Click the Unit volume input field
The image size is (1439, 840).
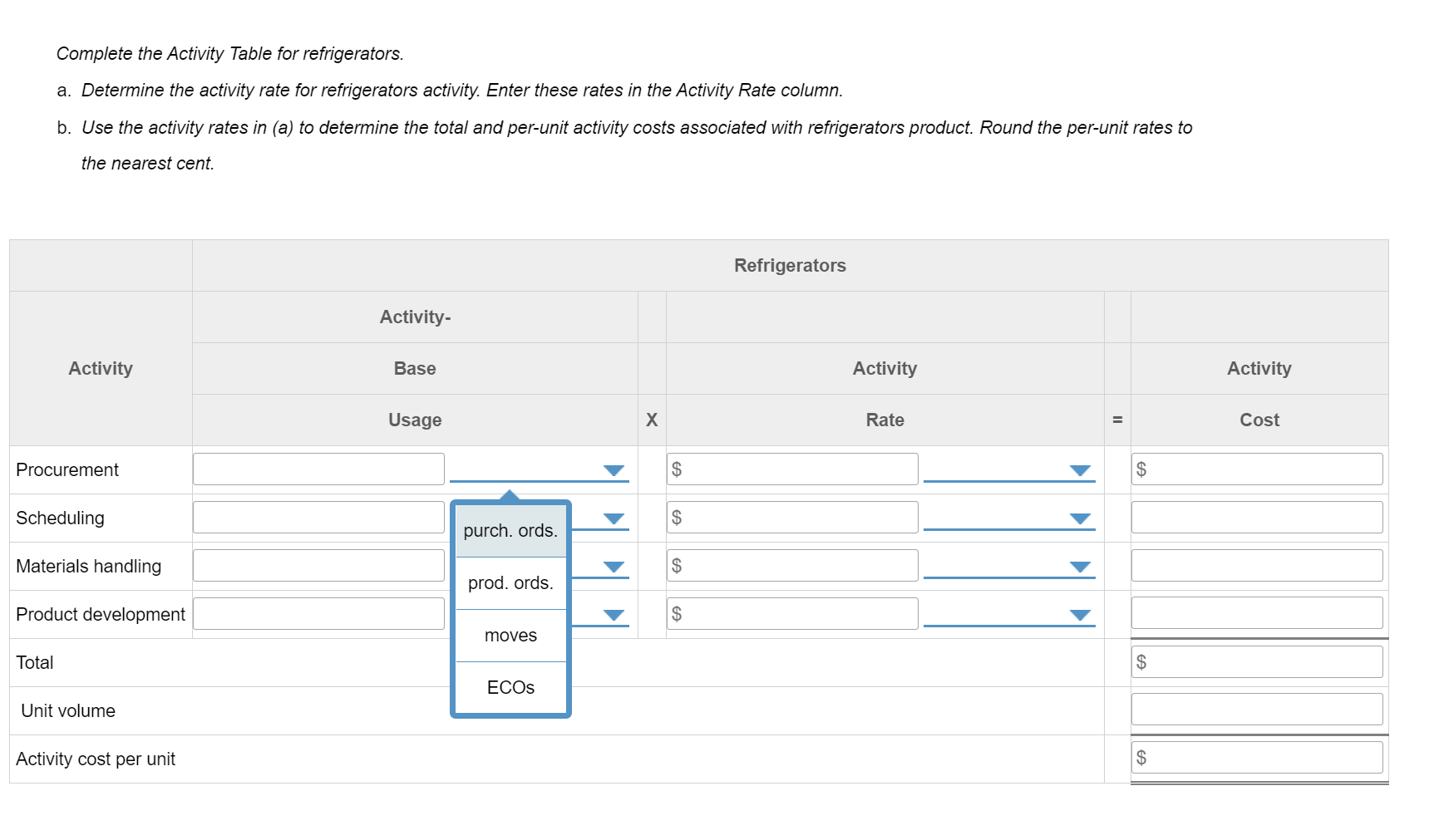(1257, 710)
